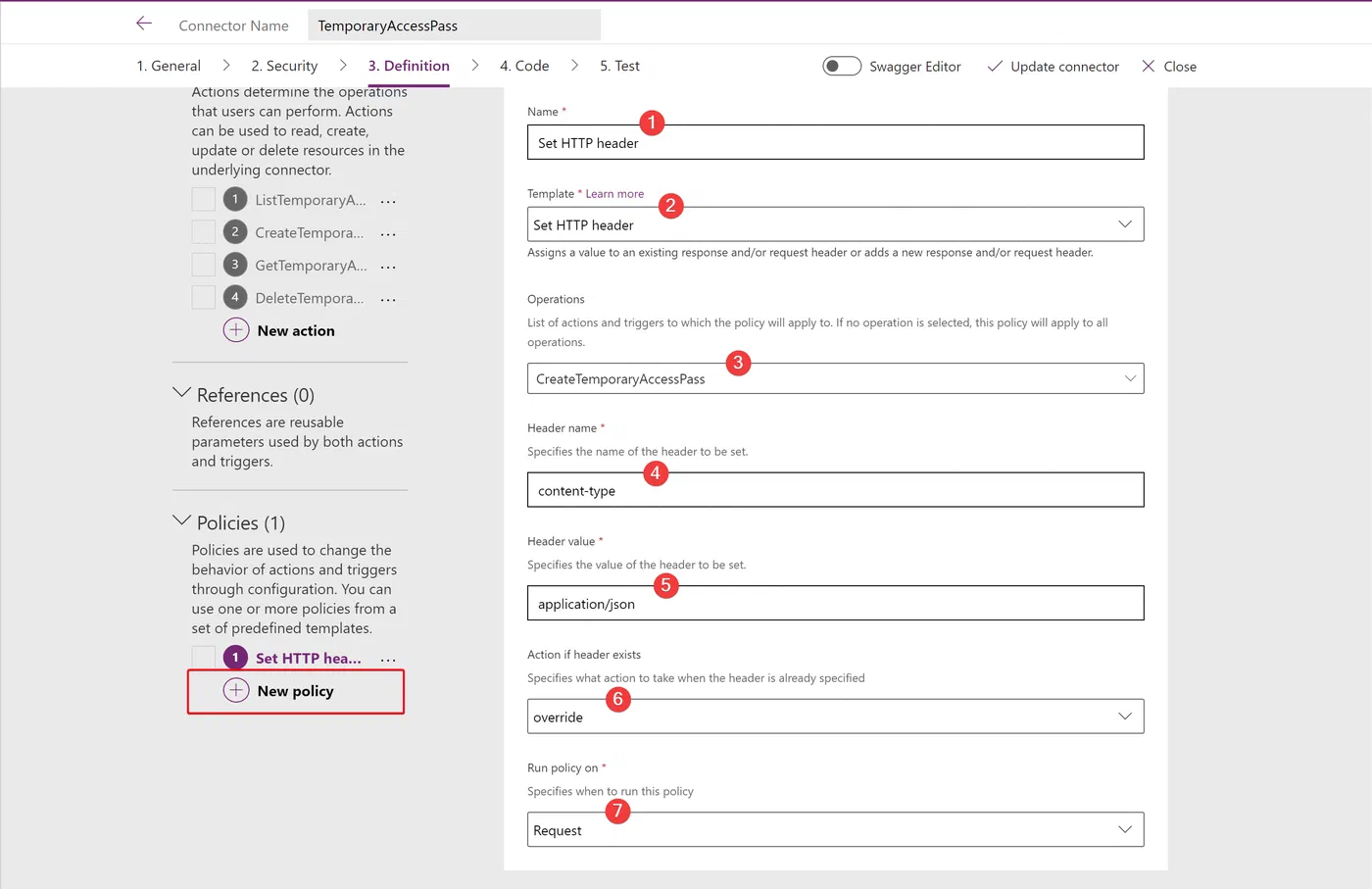Click the checkmark icon of Update connector
The image size is (1372, 889).
(x=995, y=66)
